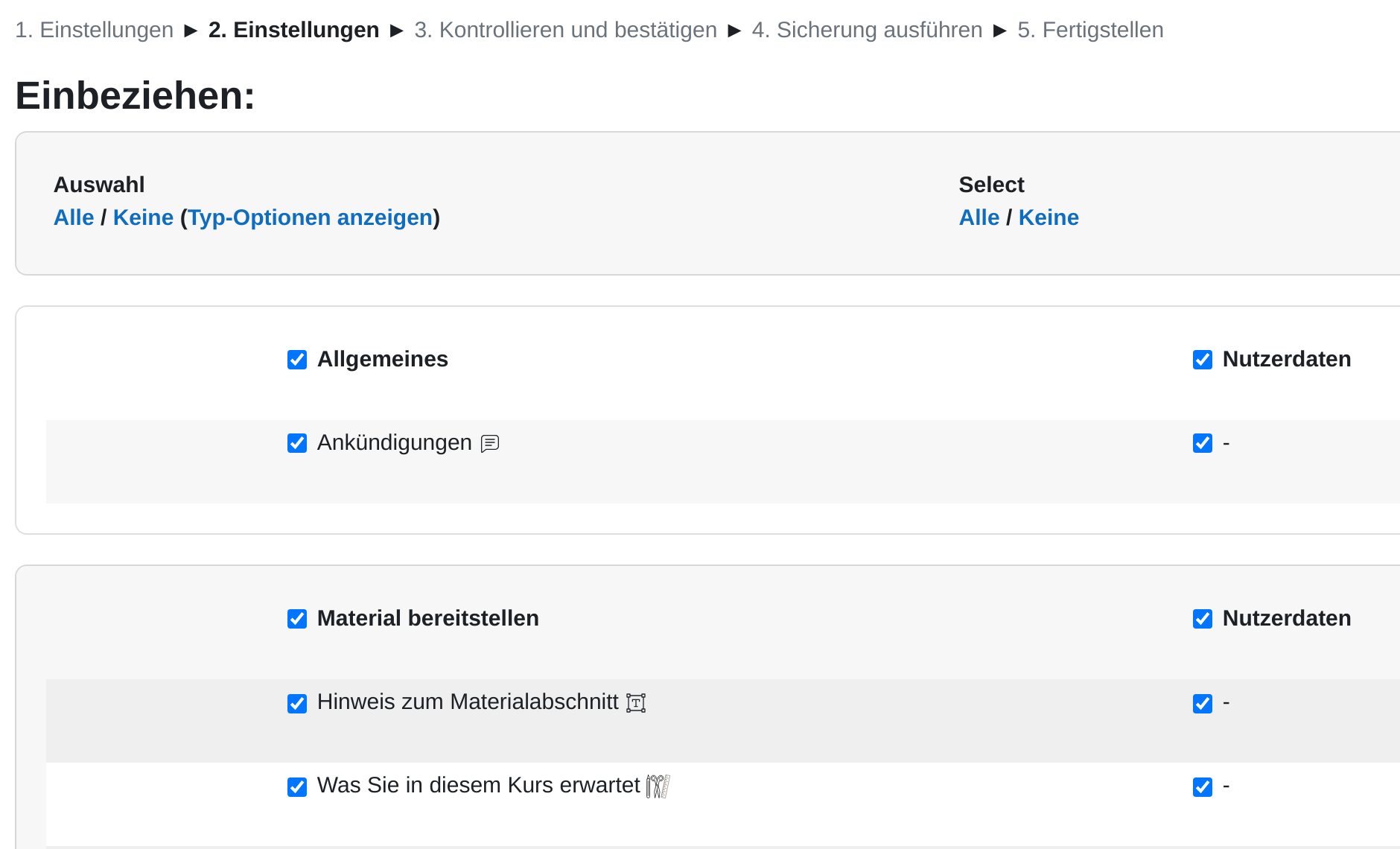Toggle Nutzerdaten checkbox for Allgemeines
1400x849 pixels.
point(1203,360)
